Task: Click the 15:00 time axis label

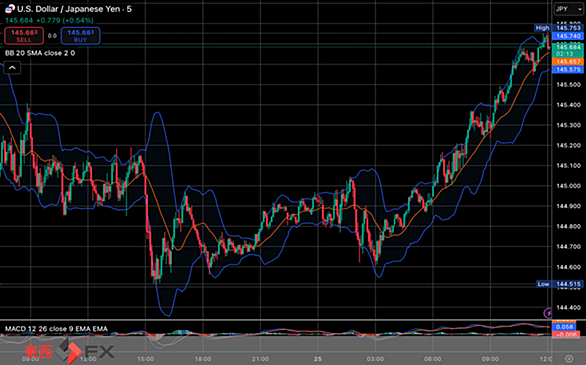Action: (x=145, y=359)
